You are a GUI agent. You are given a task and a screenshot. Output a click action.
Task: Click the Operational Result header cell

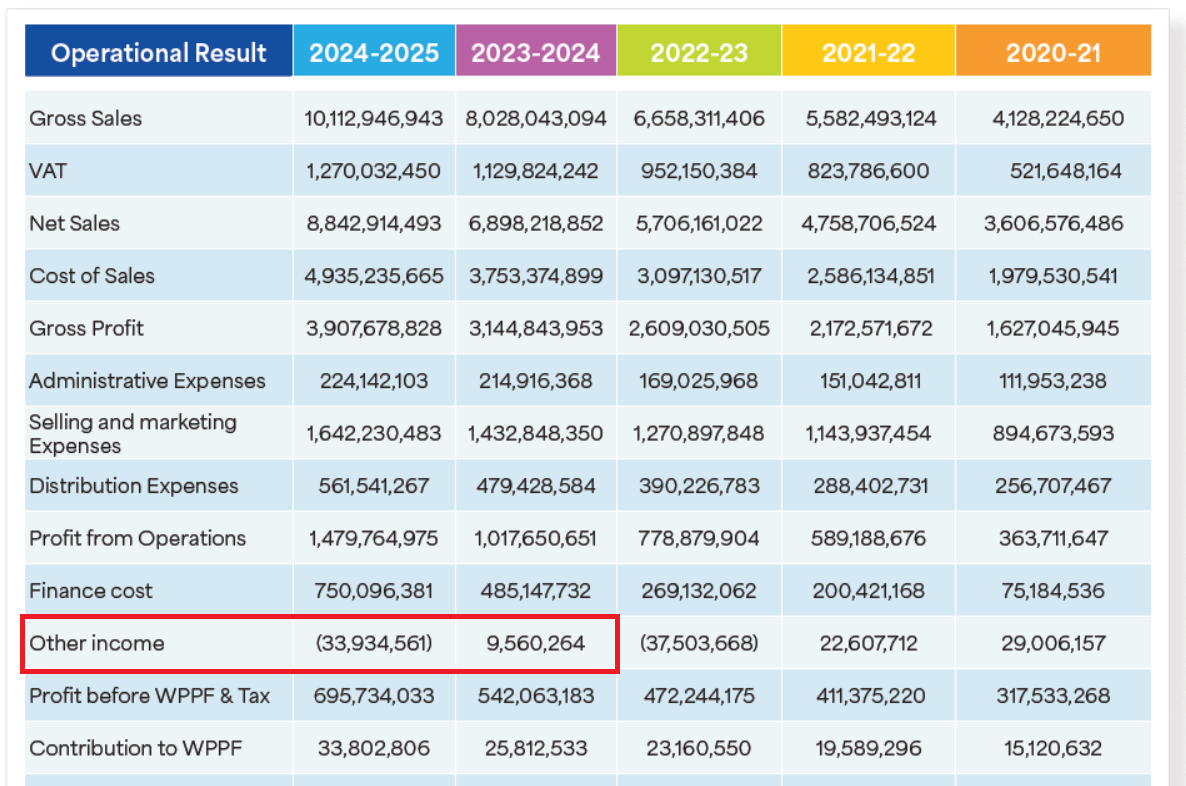159,52
